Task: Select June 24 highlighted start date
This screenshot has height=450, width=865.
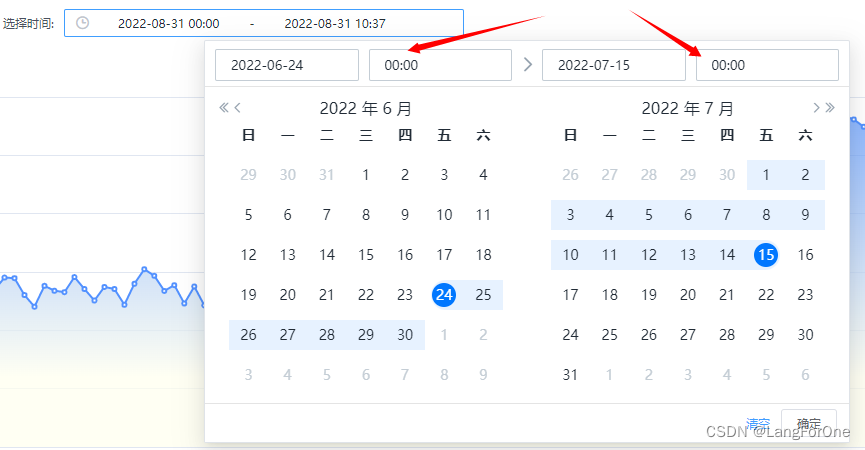Action: point(444,294)
